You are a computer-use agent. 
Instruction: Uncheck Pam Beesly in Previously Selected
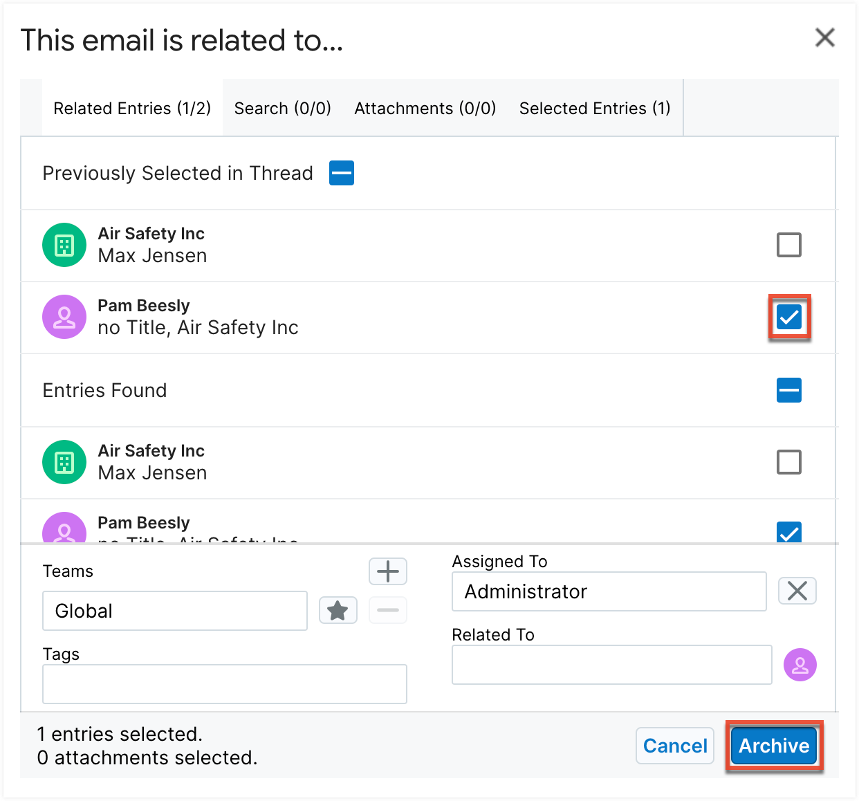click(x=789, y=317)
